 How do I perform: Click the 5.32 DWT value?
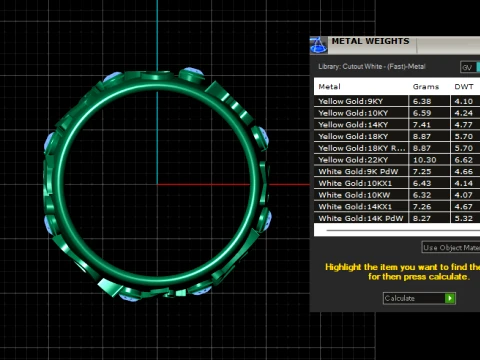coord(464,218)
